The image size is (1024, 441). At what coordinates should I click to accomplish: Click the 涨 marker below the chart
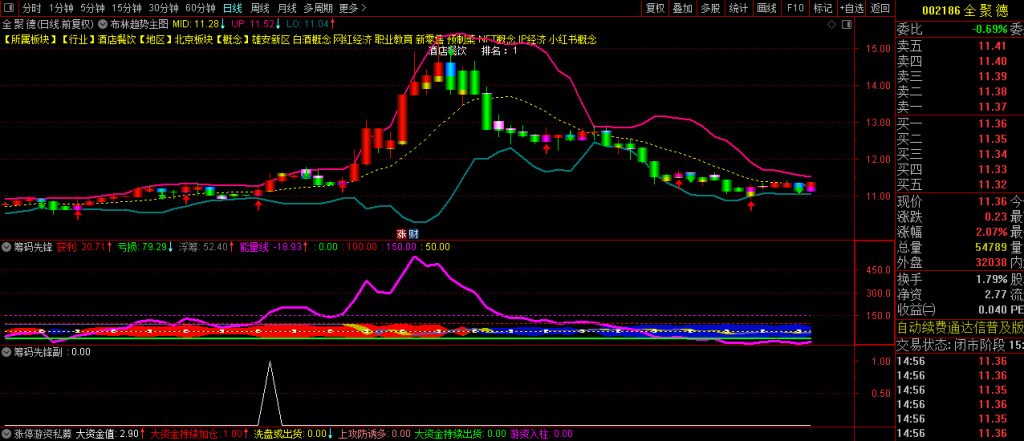point(402,233)
